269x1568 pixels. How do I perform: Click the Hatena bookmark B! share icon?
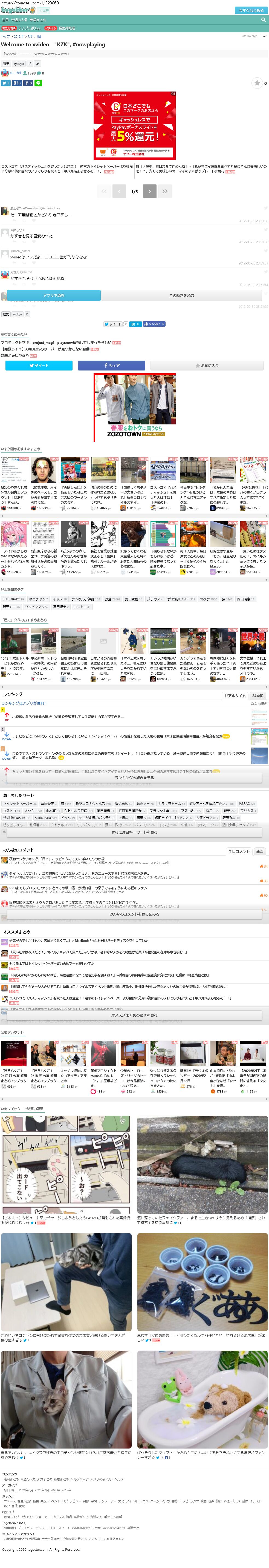17,83
